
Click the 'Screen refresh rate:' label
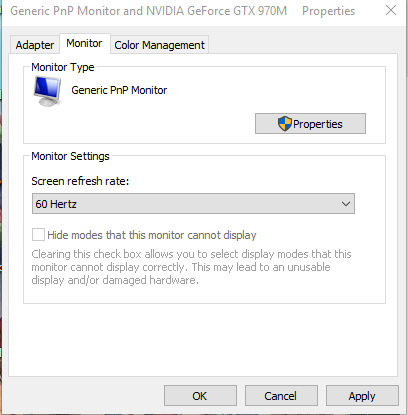80,181
